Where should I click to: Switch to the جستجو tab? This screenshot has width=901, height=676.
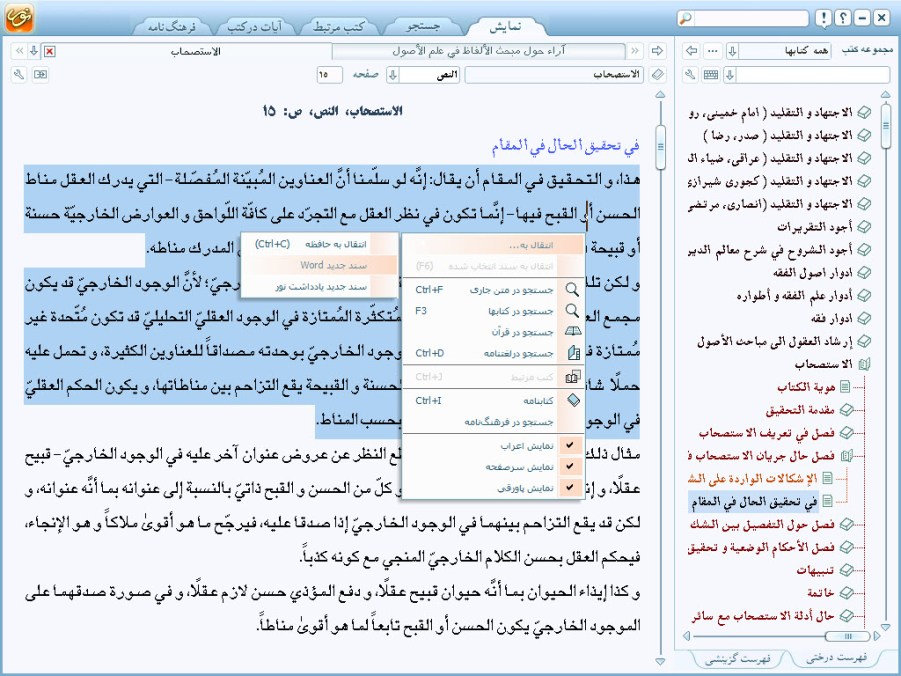tap(423, 26)
